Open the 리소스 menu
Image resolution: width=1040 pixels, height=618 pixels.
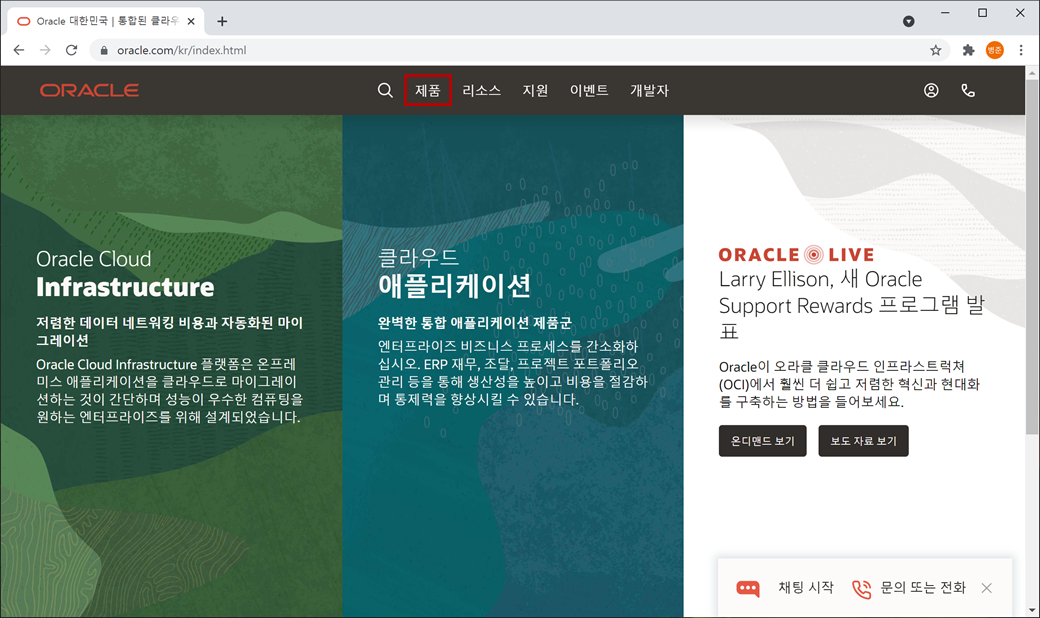pos(482,90)
